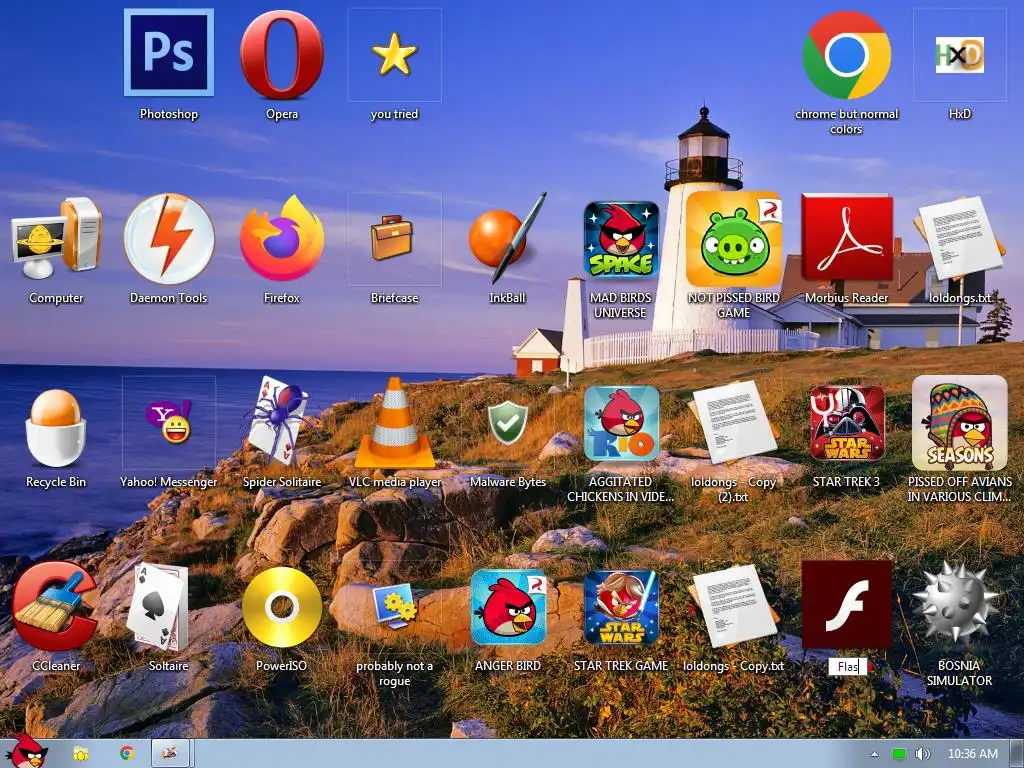Select the loldongs.txt file icon
The width and height of the screenshot is (1024, 768).
(x=959, y=239)
